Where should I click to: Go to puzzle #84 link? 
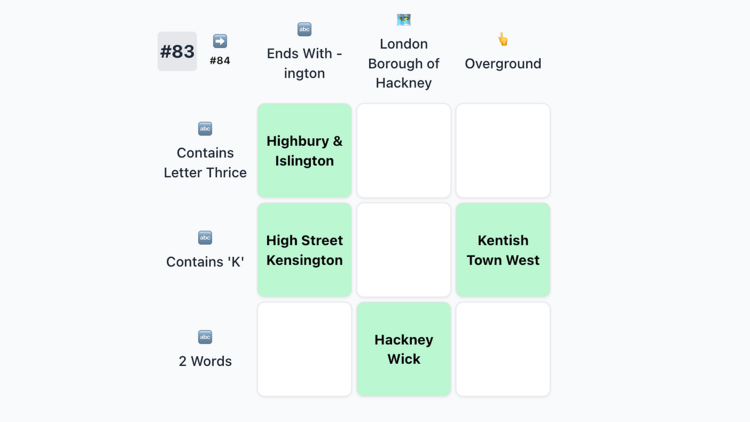(x=220, y=61)
